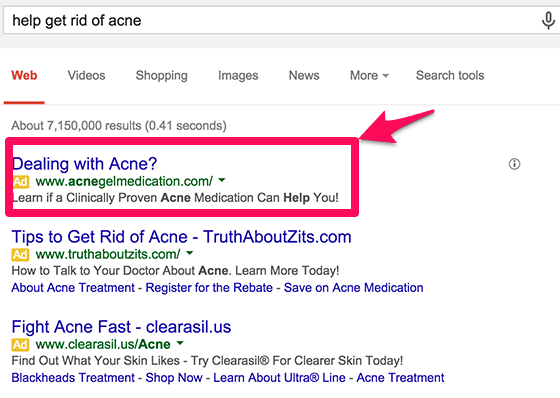This screenshot has height=398, width=560.
Task: Open the More search categories dropdown
Action: [369, 75]
